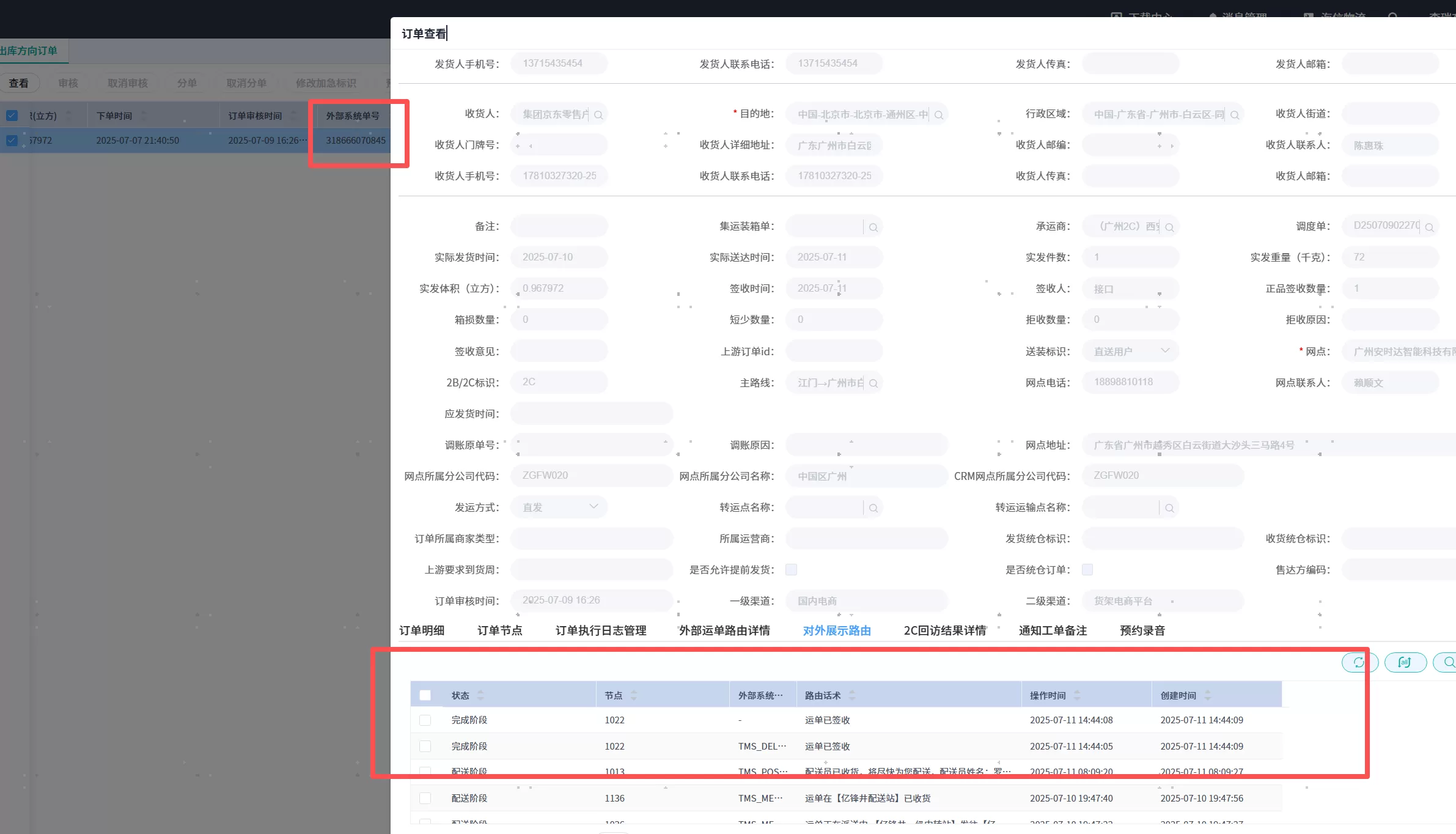Click the sort arrows on 操作时间 column
1456x834 pixels.
coord(1077,695)
